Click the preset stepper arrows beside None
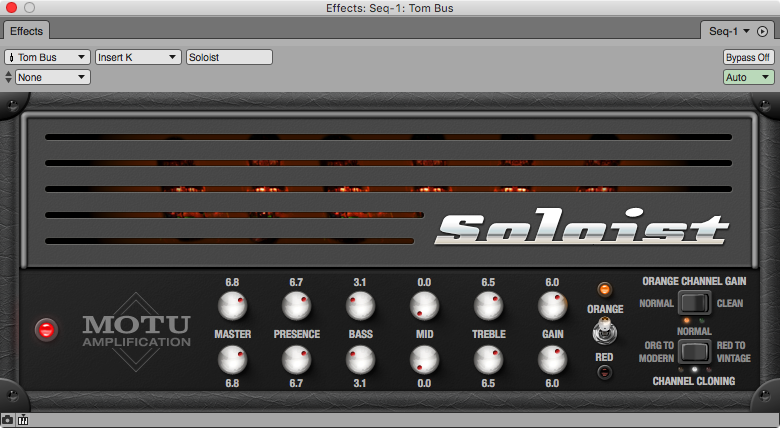This screenshot has width=780, height=428. pos(8,77)
